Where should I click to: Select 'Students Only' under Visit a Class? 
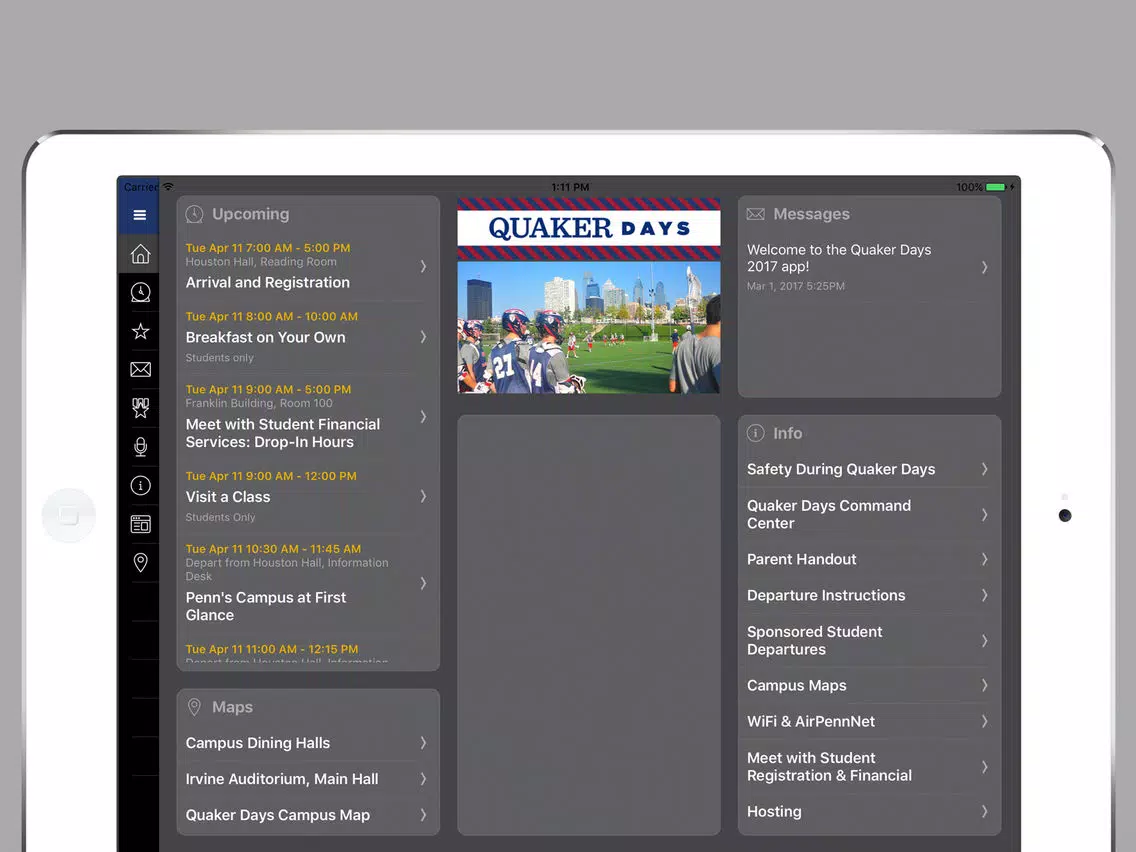click(220, 517)
